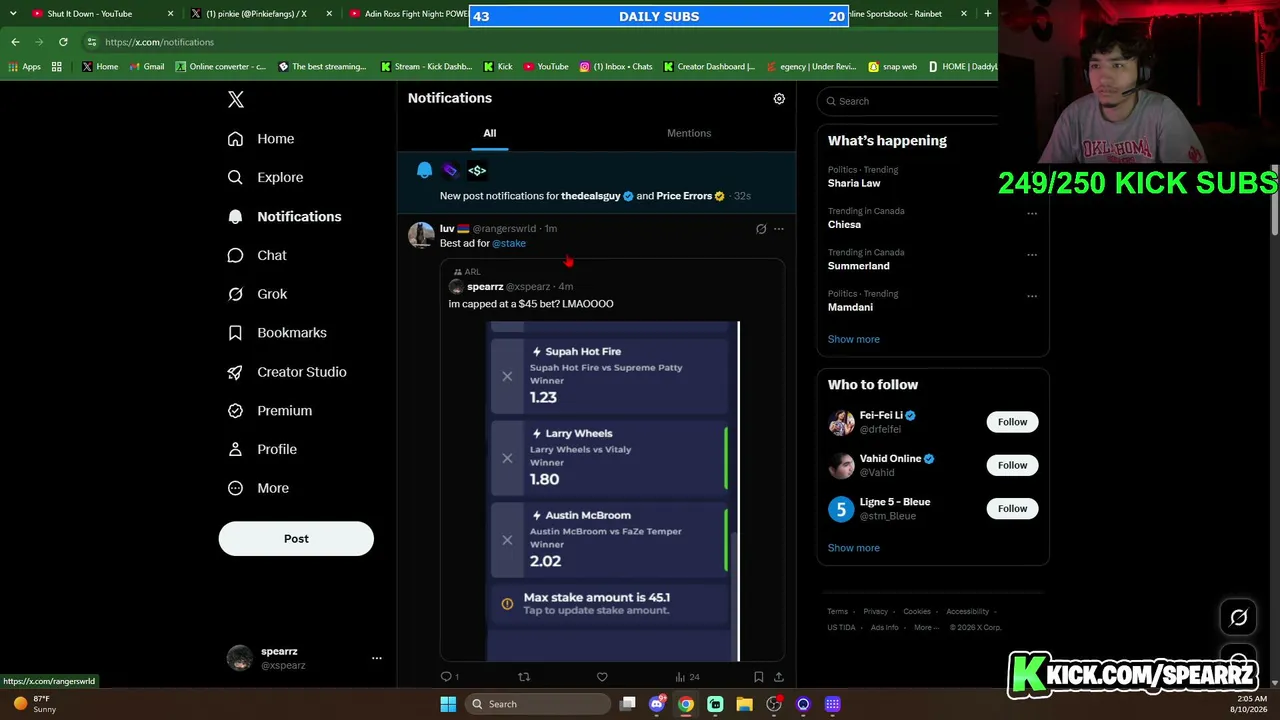This screenshot has width=1280, height=720.
Task: Open notification settings gear icon
Action: point(779,99)
